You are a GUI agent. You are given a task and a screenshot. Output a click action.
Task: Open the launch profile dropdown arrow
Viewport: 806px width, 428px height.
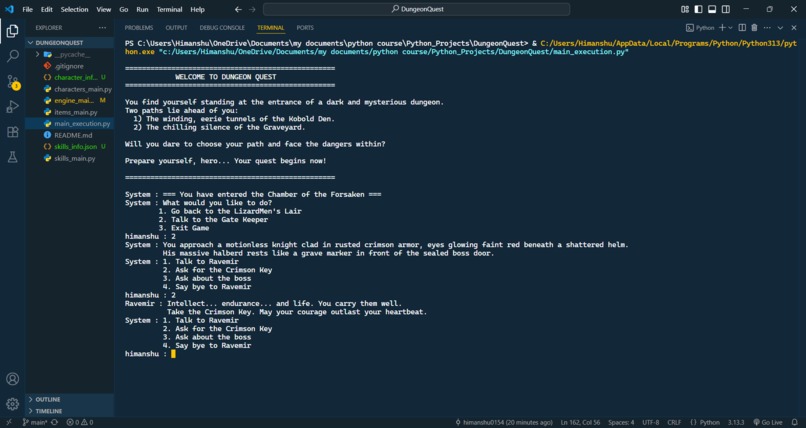(730, 28)
